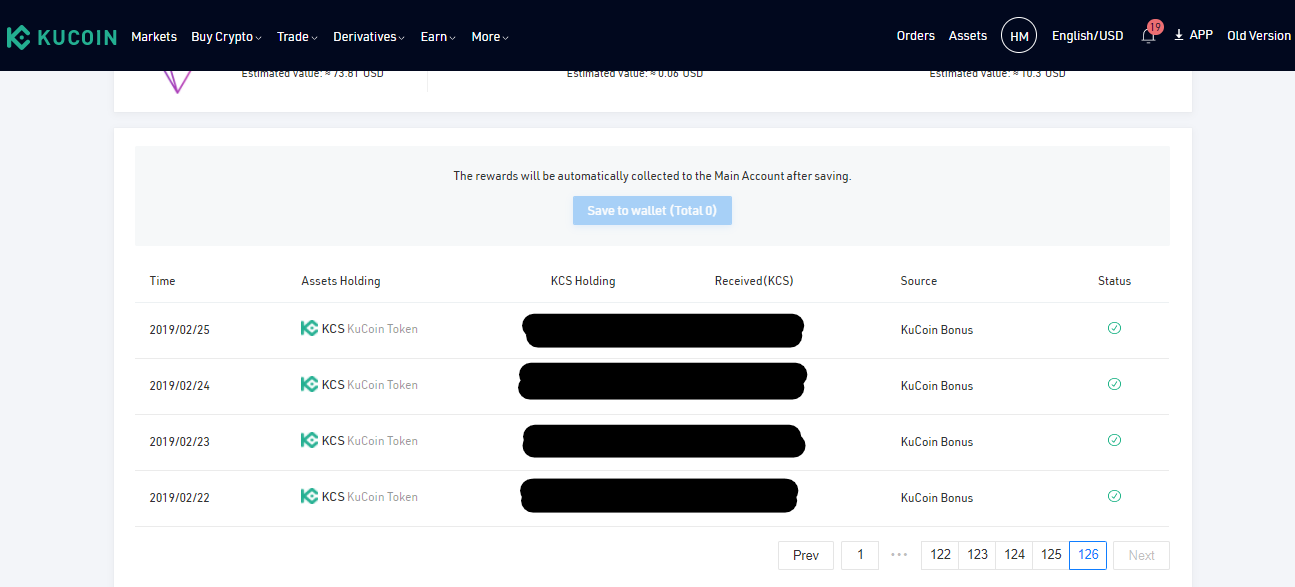Go to the Prev page
This screenshot has height=587, width=1295.
click(x=806, y=555)
